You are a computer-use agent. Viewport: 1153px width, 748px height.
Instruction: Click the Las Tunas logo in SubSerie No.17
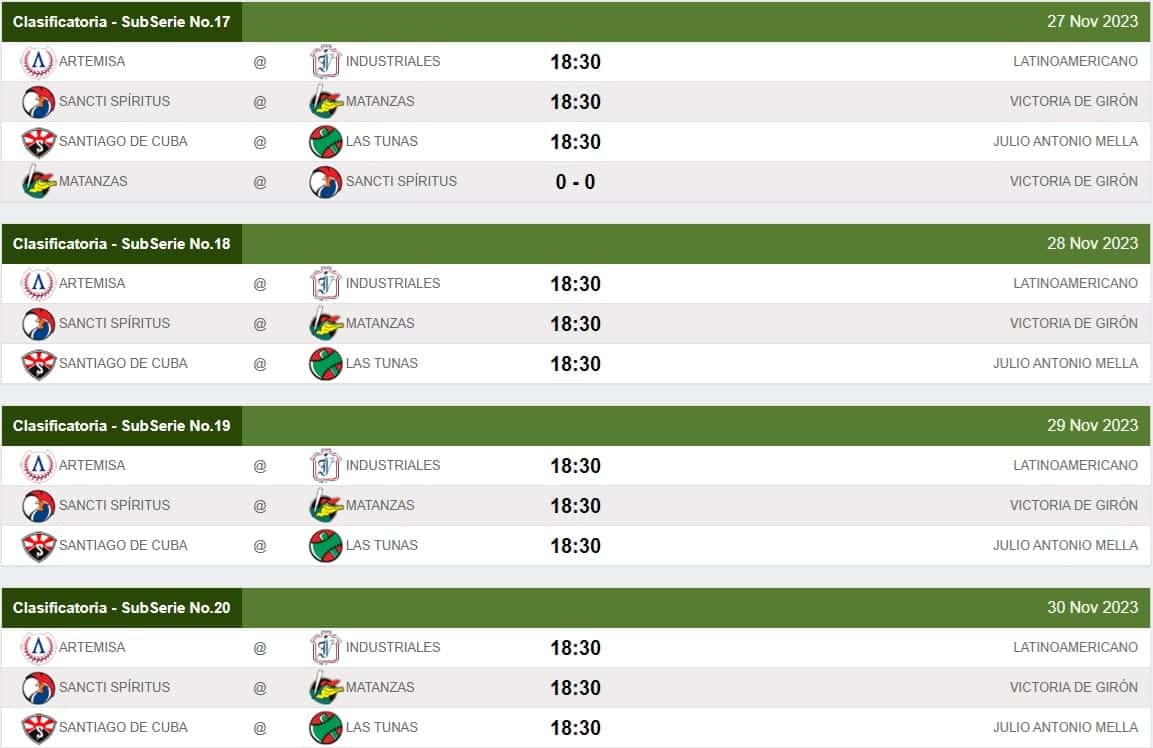coord(326,142)
